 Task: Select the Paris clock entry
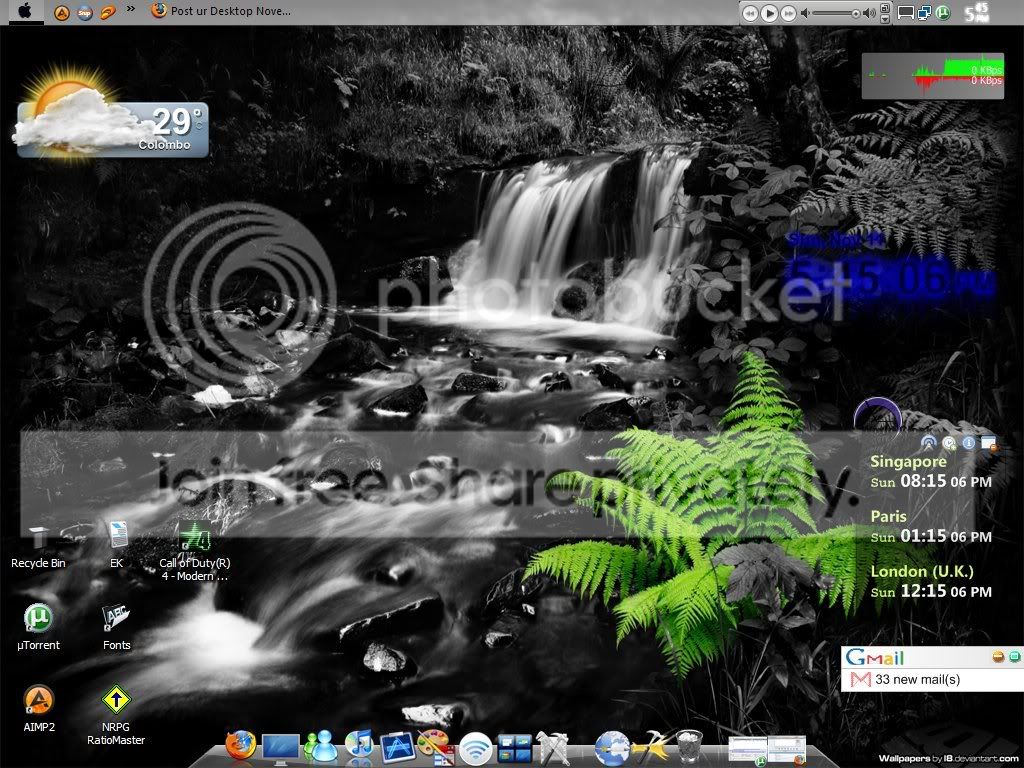tap(931, 526)
